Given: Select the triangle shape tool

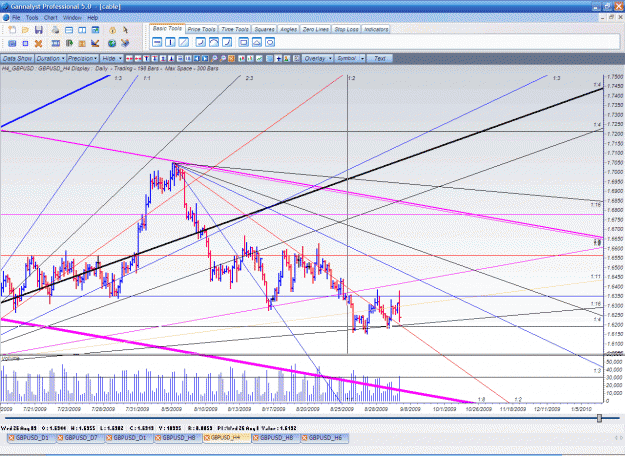Looking at the screenshot, I should coord(257,42).
